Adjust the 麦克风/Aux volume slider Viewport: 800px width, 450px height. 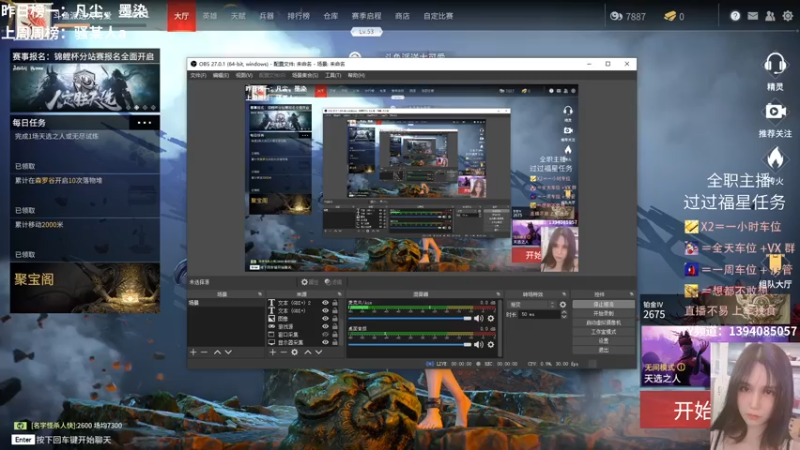point(410,318)
